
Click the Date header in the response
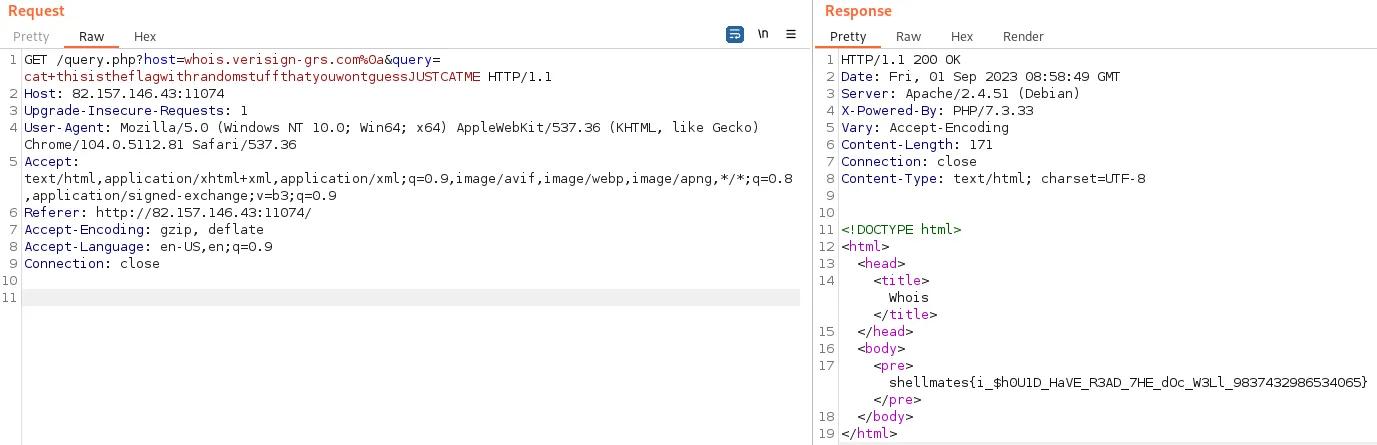coord(981,78)
